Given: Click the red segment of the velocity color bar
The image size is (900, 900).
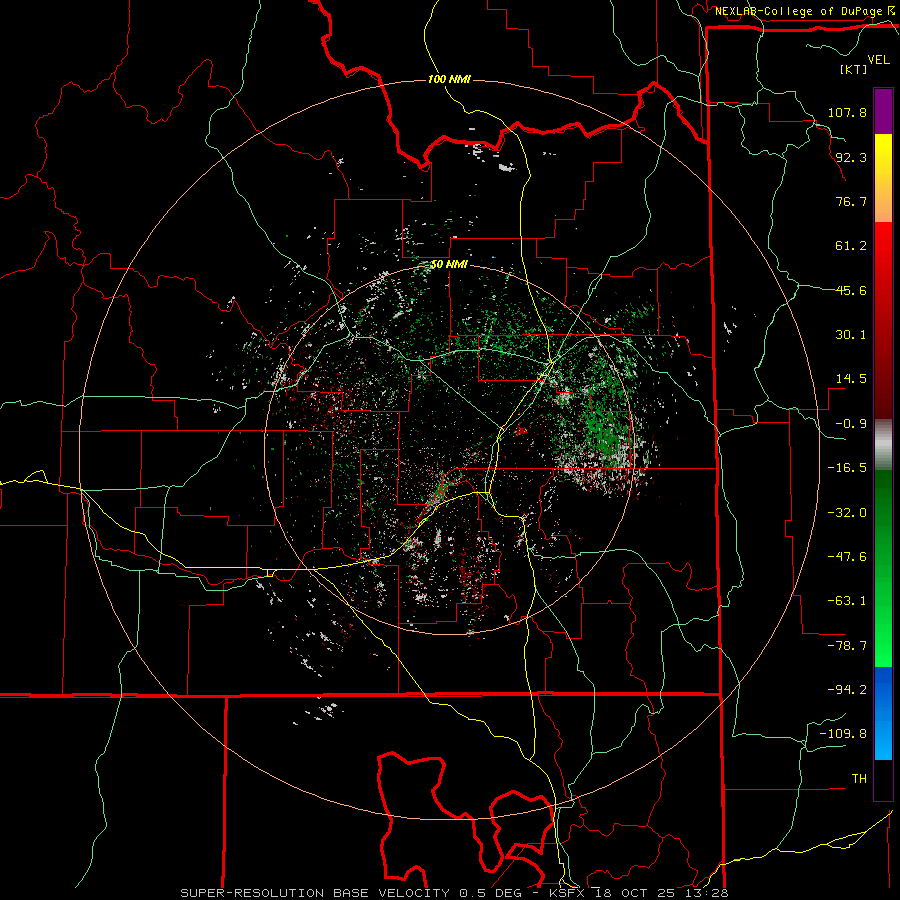Looking at the screenshot, I should coord(883,320).
